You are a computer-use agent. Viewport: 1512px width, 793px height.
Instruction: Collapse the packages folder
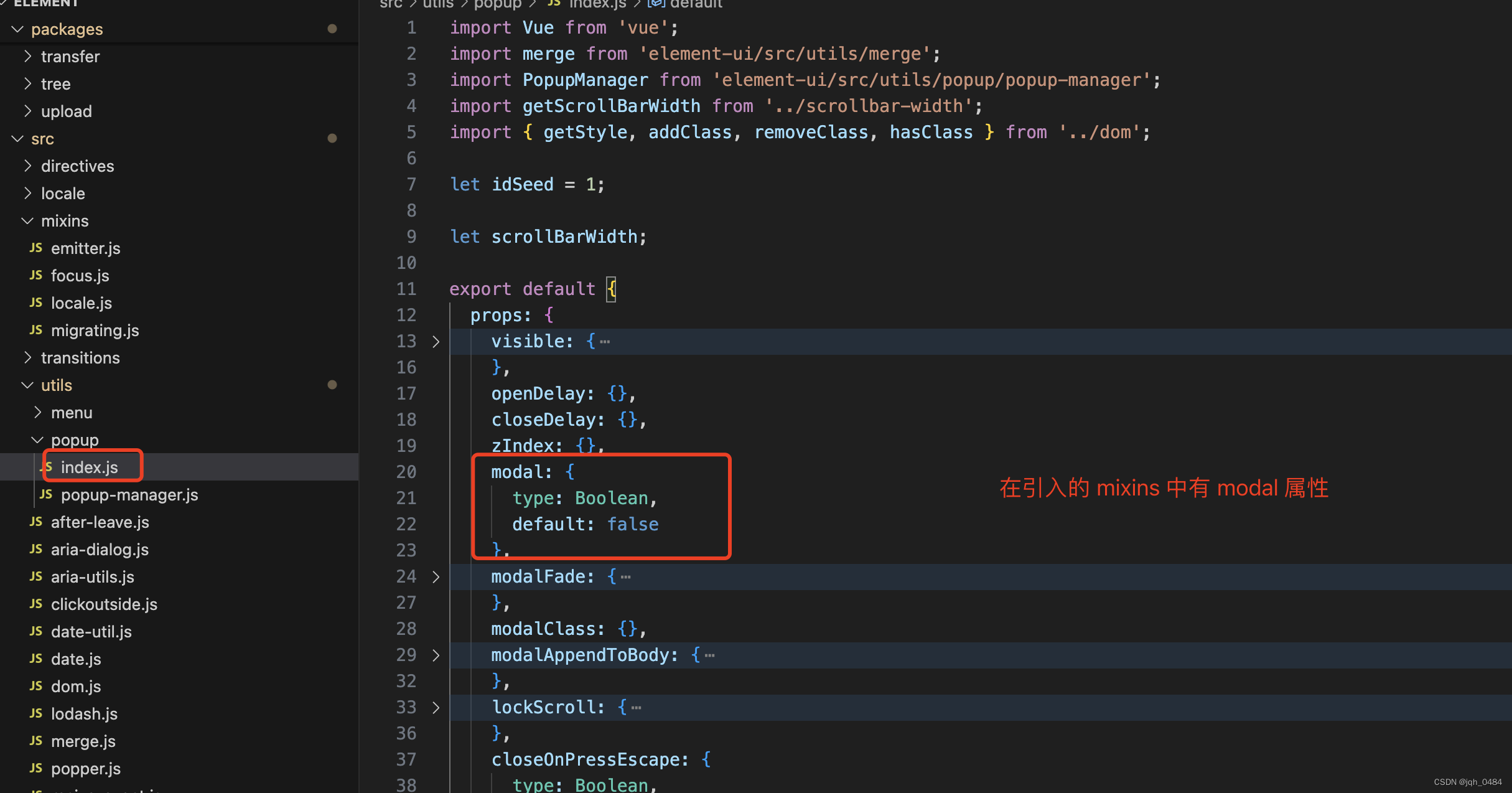tap(17, 29)
